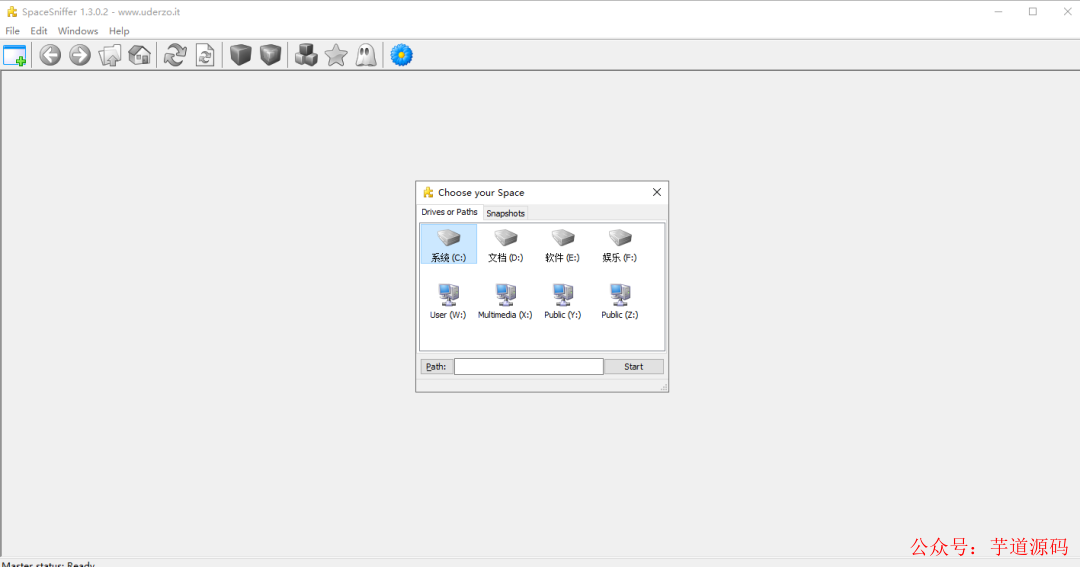
Task: Click the two-arrows refresh scan icon
Action: pyautogui.click(x=175, y=55)
